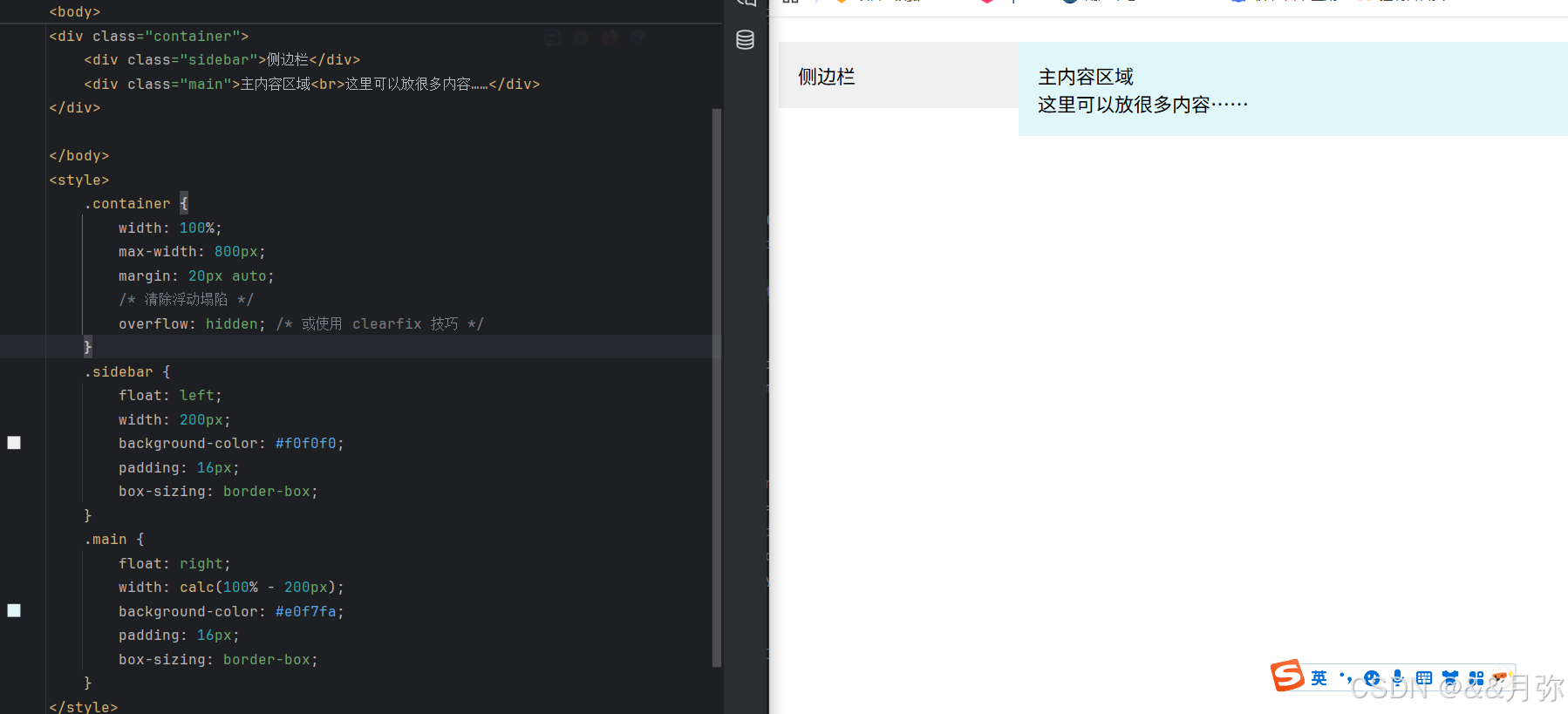Toggle the punctuation mode in Sogou toolbar
This screenshot has width=1568, height=714.
pos(1346,677)
